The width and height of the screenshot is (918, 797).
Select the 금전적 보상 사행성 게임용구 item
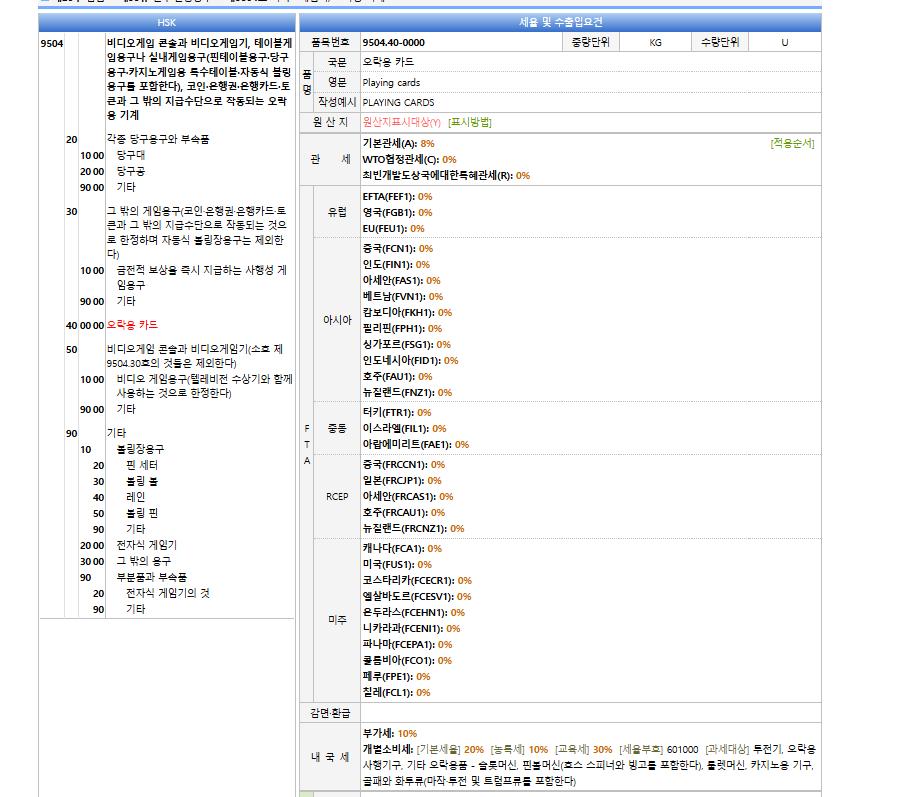click(x=201, y=278)
